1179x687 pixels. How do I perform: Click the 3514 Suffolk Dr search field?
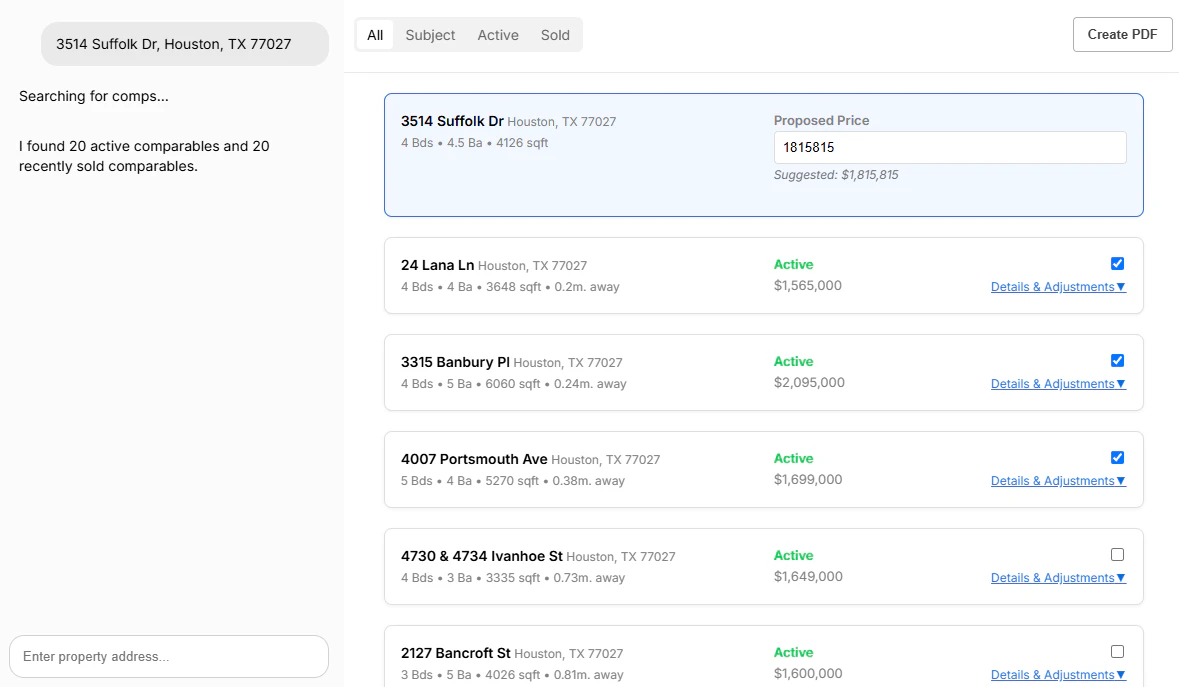(x=184, y=44)
